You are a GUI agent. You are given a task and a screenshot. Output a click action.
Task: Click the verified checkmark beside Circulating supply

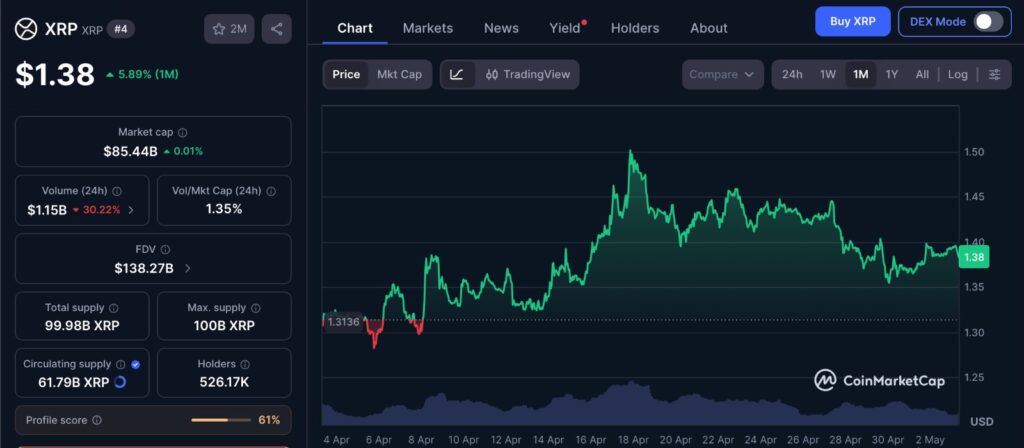135,364
